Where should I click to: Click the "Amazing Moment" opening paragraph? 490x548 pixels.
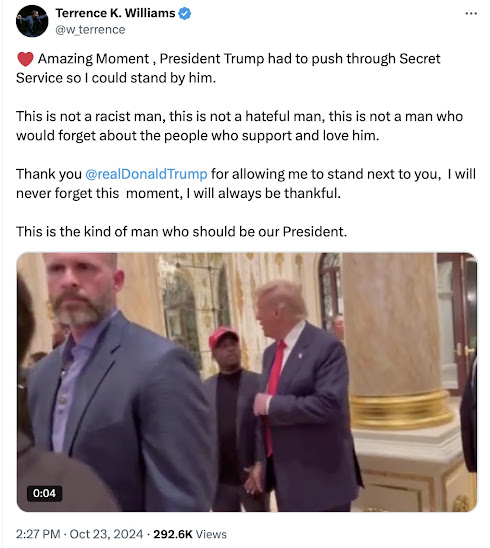point(228,68)
